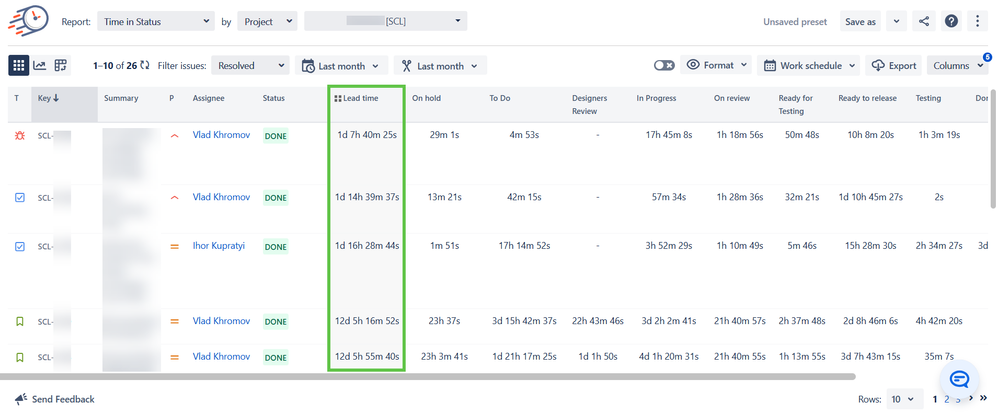Click the horizontal scrollbar under the table

click(428, 376)
